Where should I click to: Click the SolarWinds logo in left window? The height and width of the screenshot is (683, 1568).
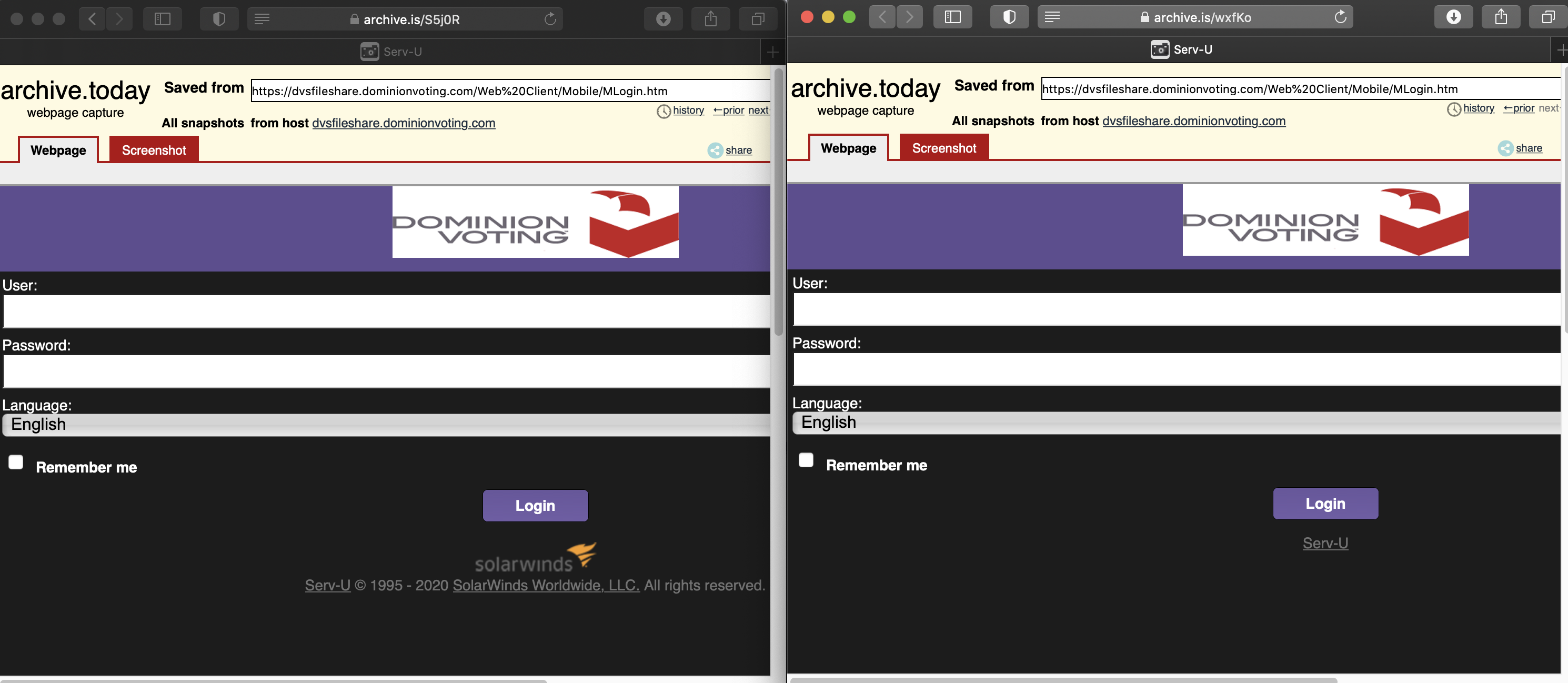536,558
